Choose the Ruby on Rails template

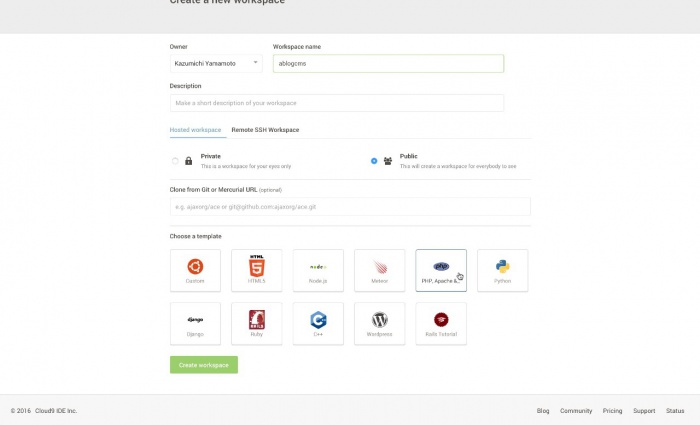256,323
